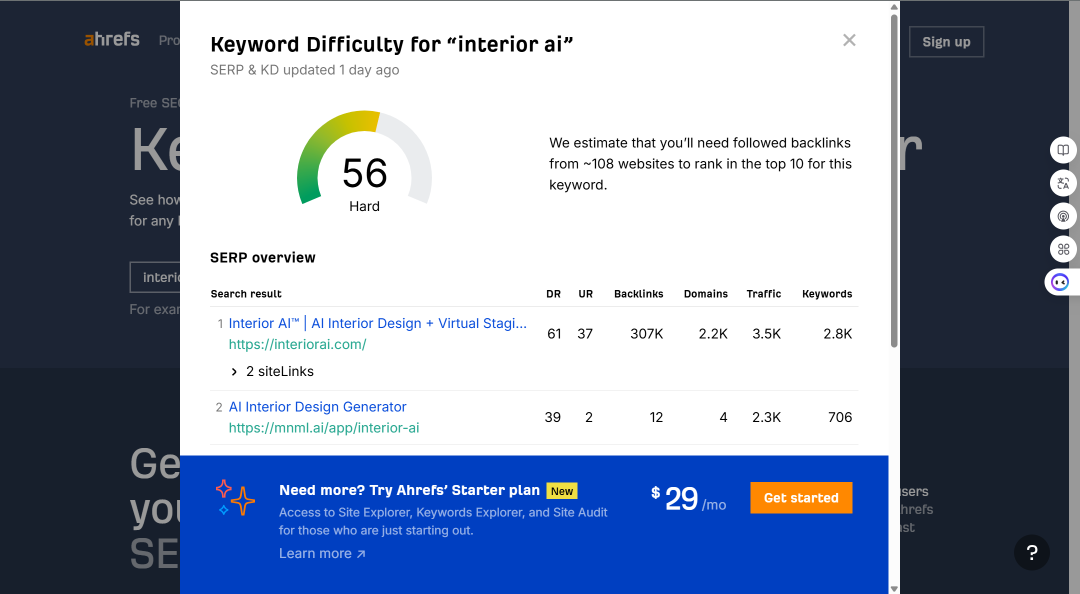The width and height of the screenshot is (1080, 594).
Task: Open https://interiorai.com/ URL link
Action: [x=298, y=344]
